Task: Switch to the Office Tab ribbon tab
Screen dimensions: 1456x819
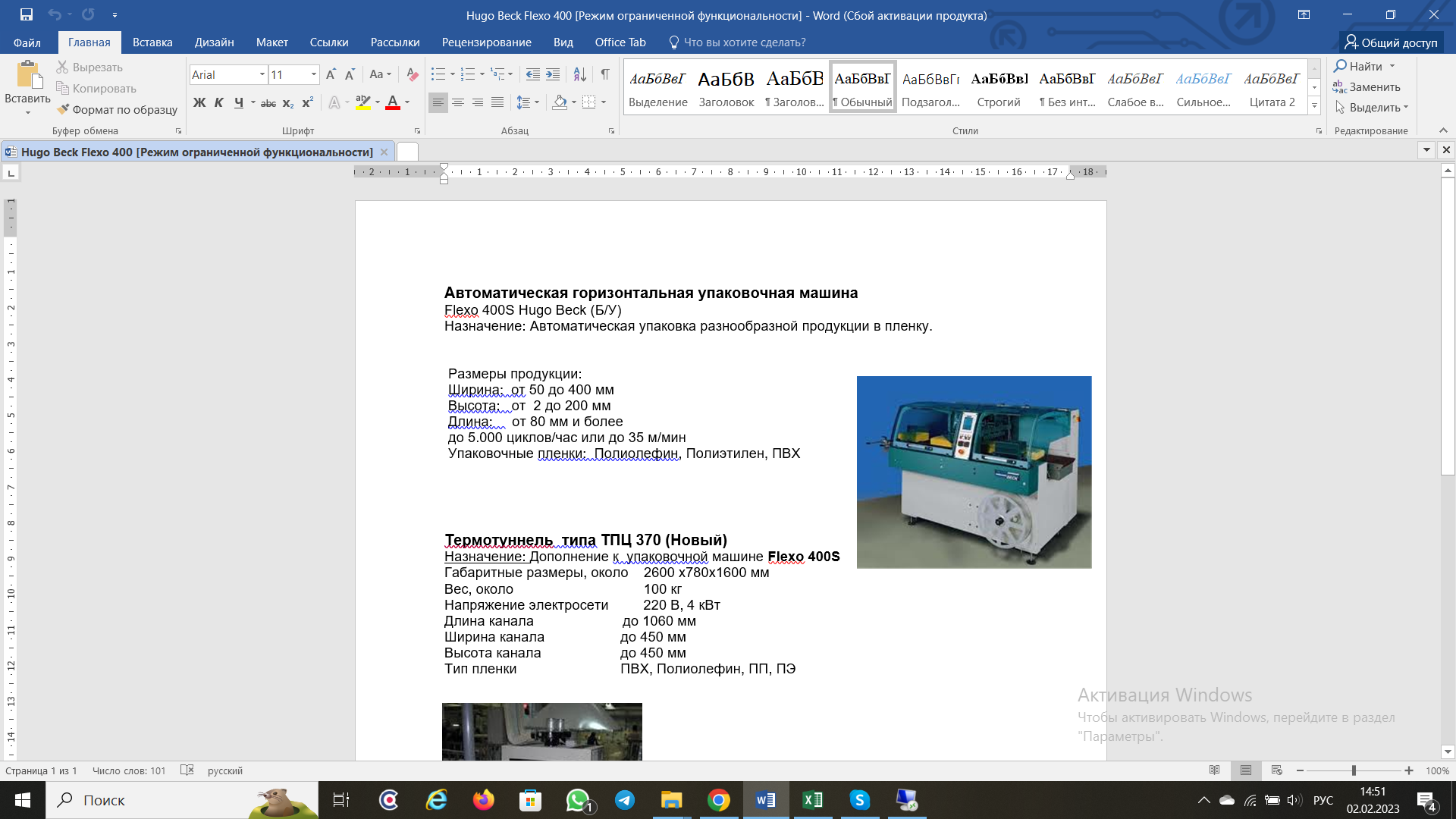Action: pos(620,42)
